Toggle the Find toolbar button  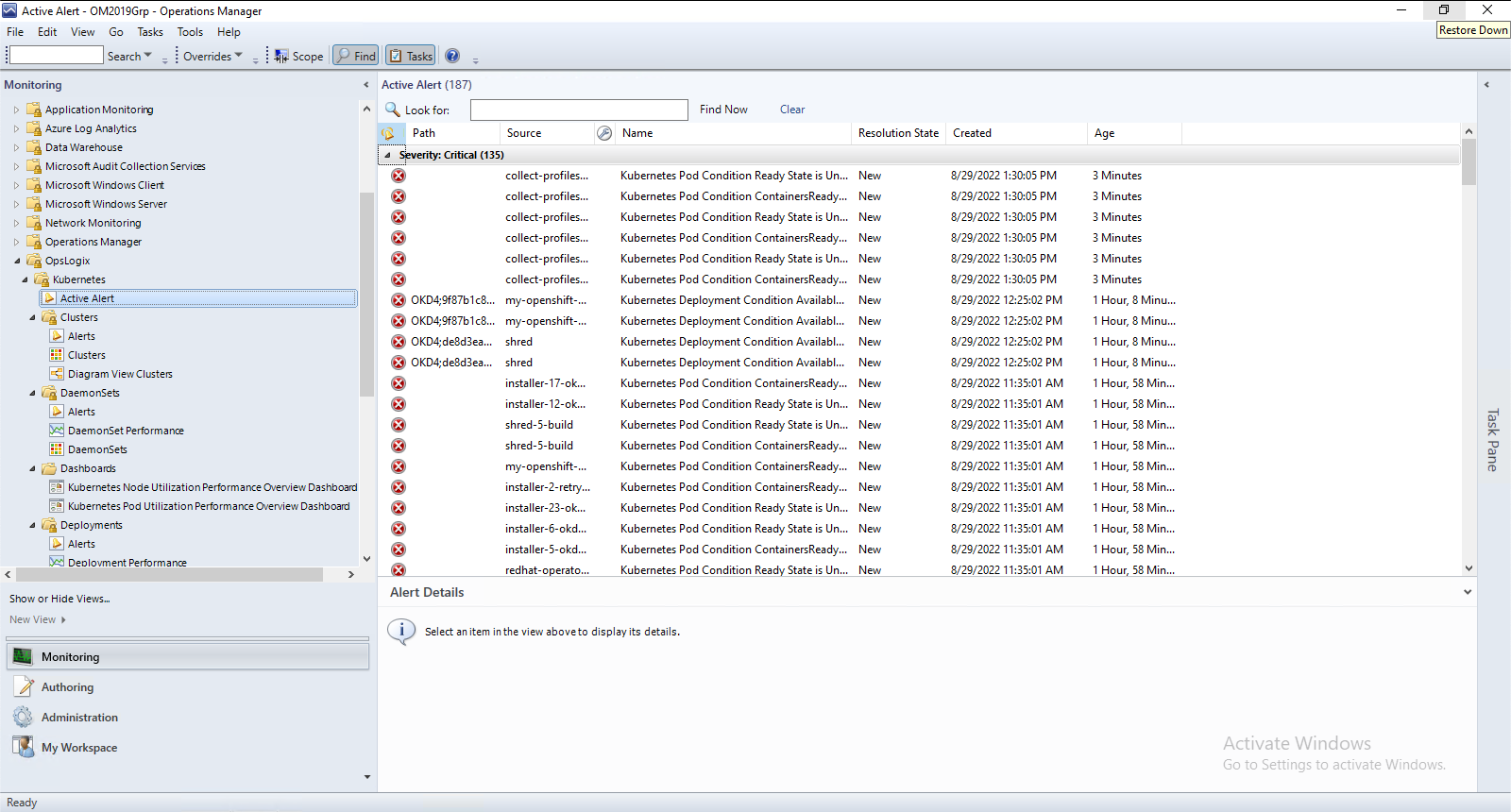(x=356, y=56)
